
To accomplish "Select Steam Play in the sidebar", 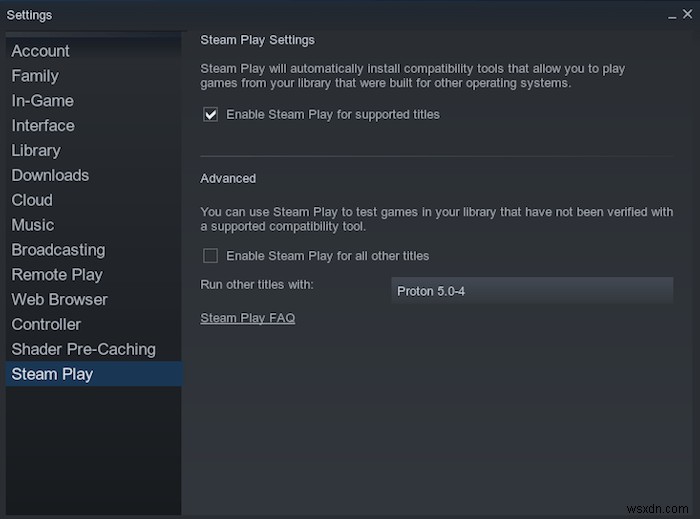I will coord(52,374).
